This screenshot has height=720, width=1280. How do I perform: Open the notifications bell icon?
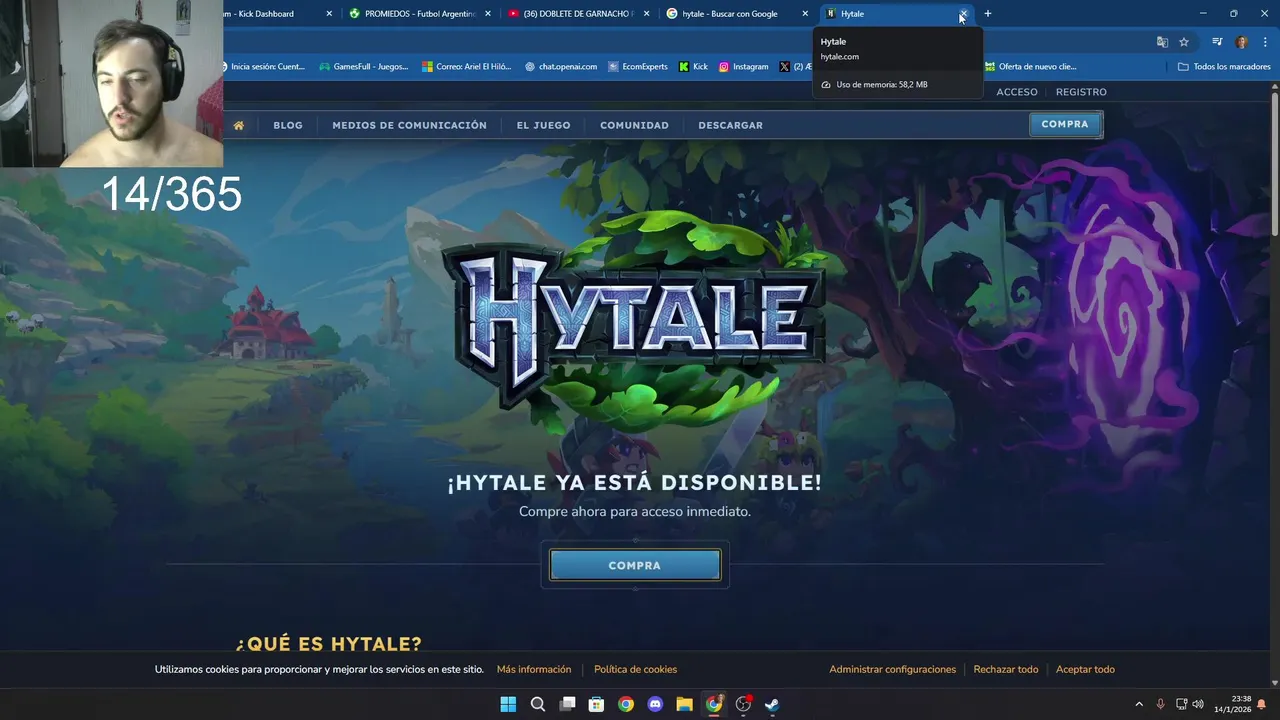[x=1261, y=704]
